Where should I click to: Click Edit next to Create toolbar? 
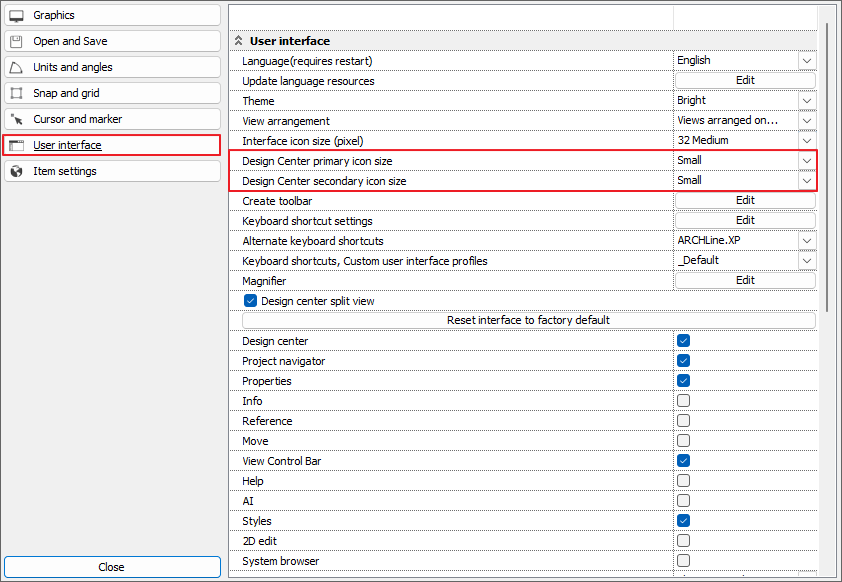tap(745, 200)
